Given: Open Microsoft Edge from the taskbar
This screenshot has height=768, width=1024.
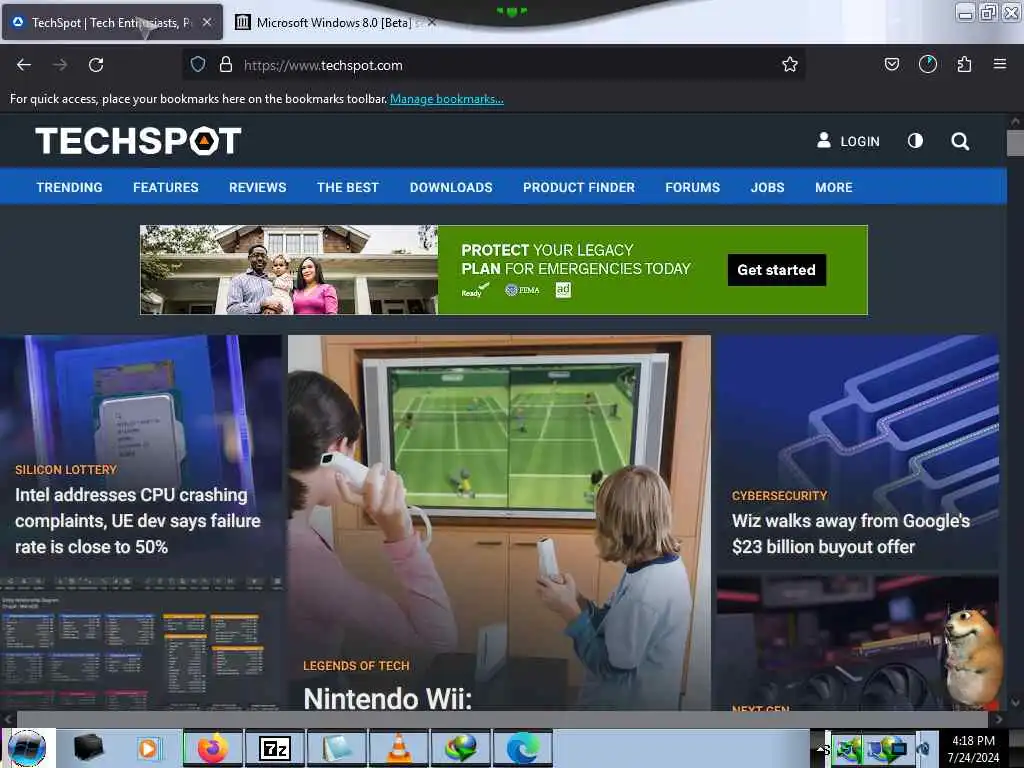Looking at the screenshot, I should [523, 748].
